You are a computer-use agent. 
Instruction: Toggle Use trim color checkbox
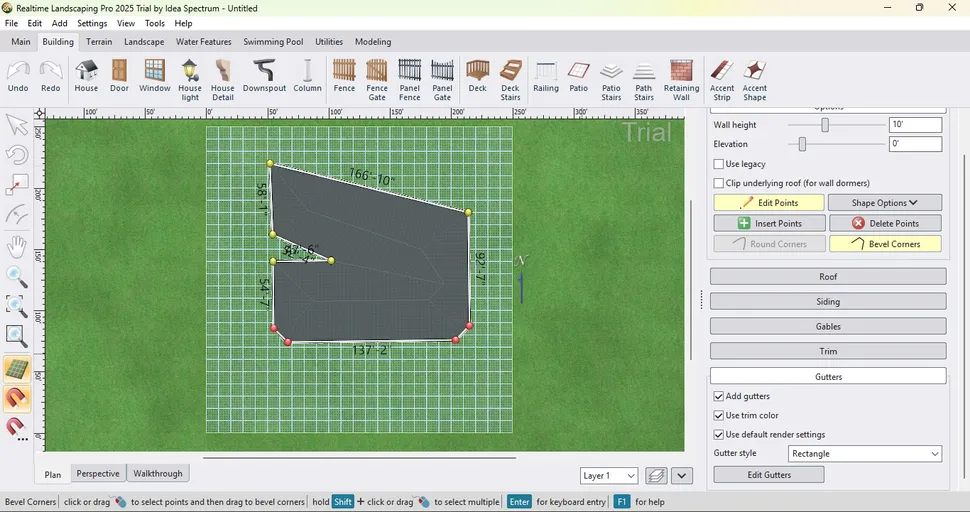coord(719,416)
